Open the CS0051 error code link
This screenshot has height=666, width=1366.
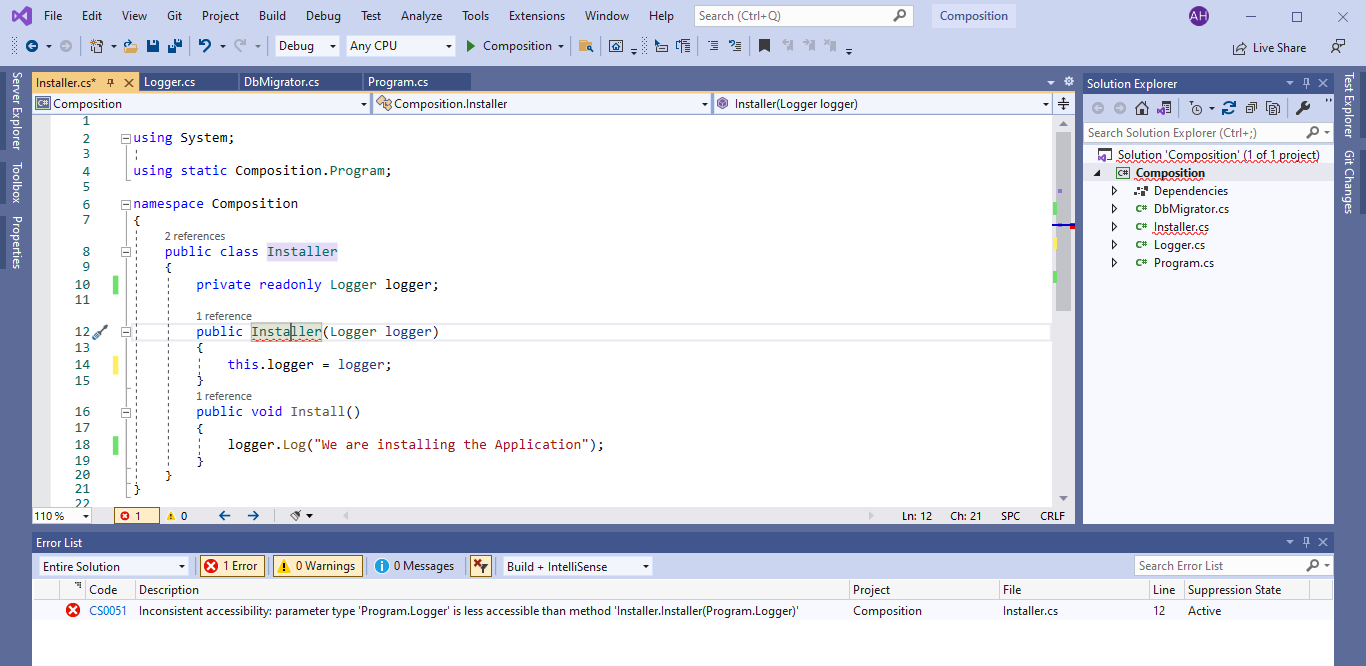coord(108,611)
